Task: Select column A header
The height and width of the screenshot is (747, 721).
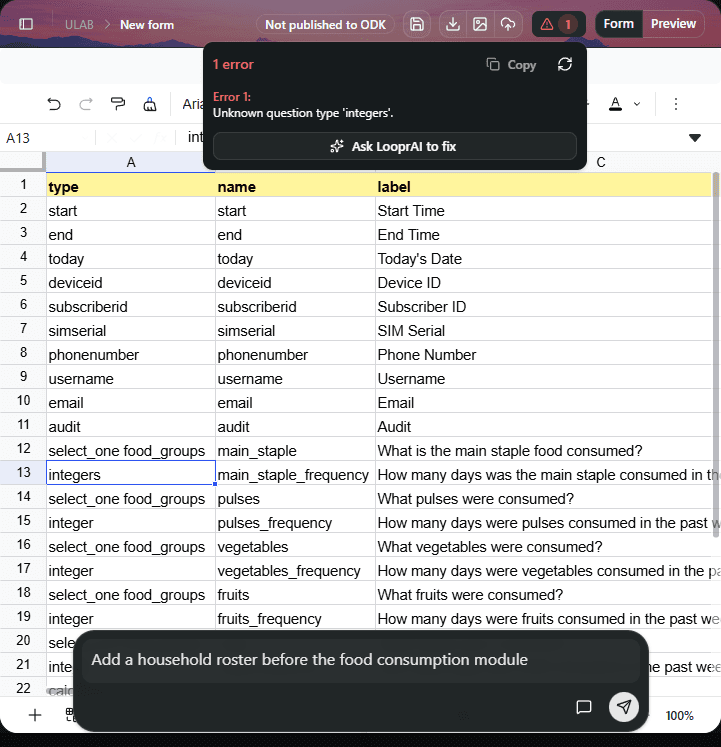Action: (x=131, y=162)
